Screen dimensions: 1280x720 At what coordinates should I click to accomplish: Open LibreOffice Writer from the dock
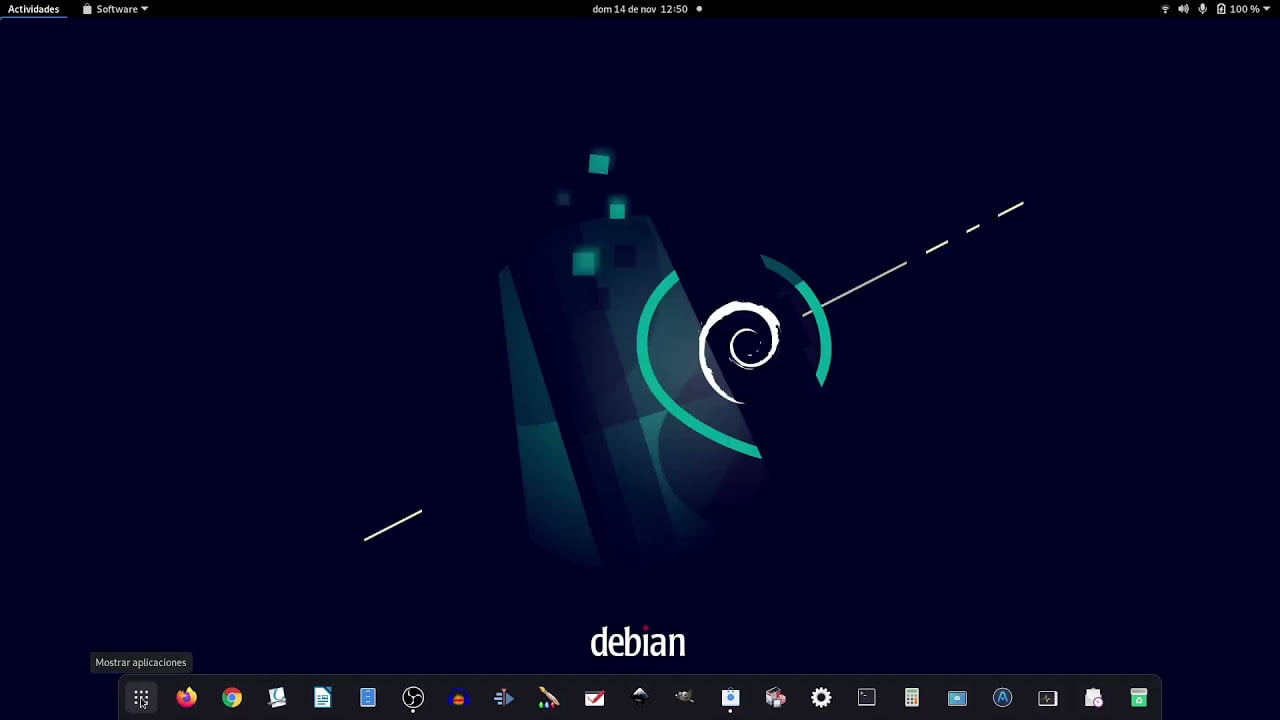click(x=322, y=698)
